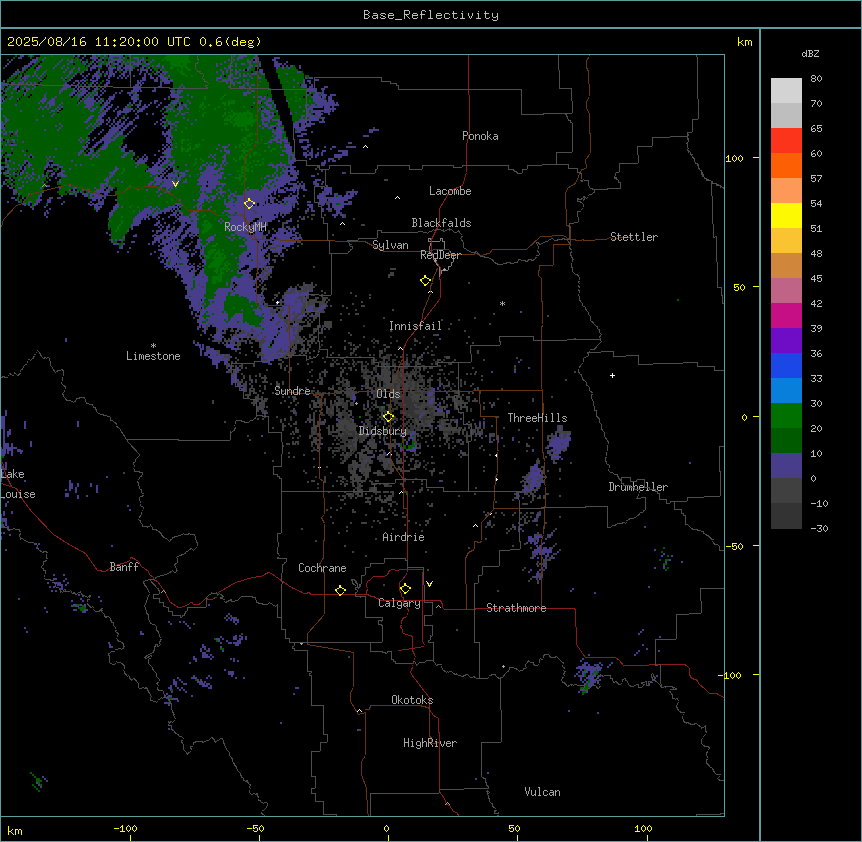This screenshot has width=862, height=842.
Task: Select the yellow diamond marker between Olds and Didsbury
Action: point(388,417)
